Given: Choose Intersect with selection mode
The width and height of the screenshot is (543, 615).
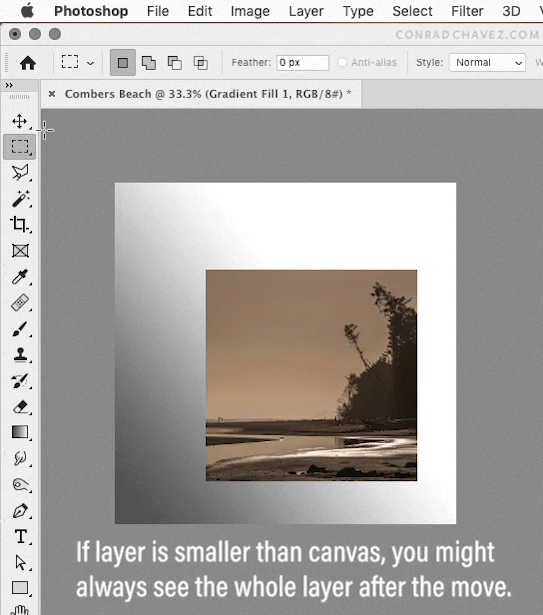Looking at the screenshot, I should pos(200,62).
